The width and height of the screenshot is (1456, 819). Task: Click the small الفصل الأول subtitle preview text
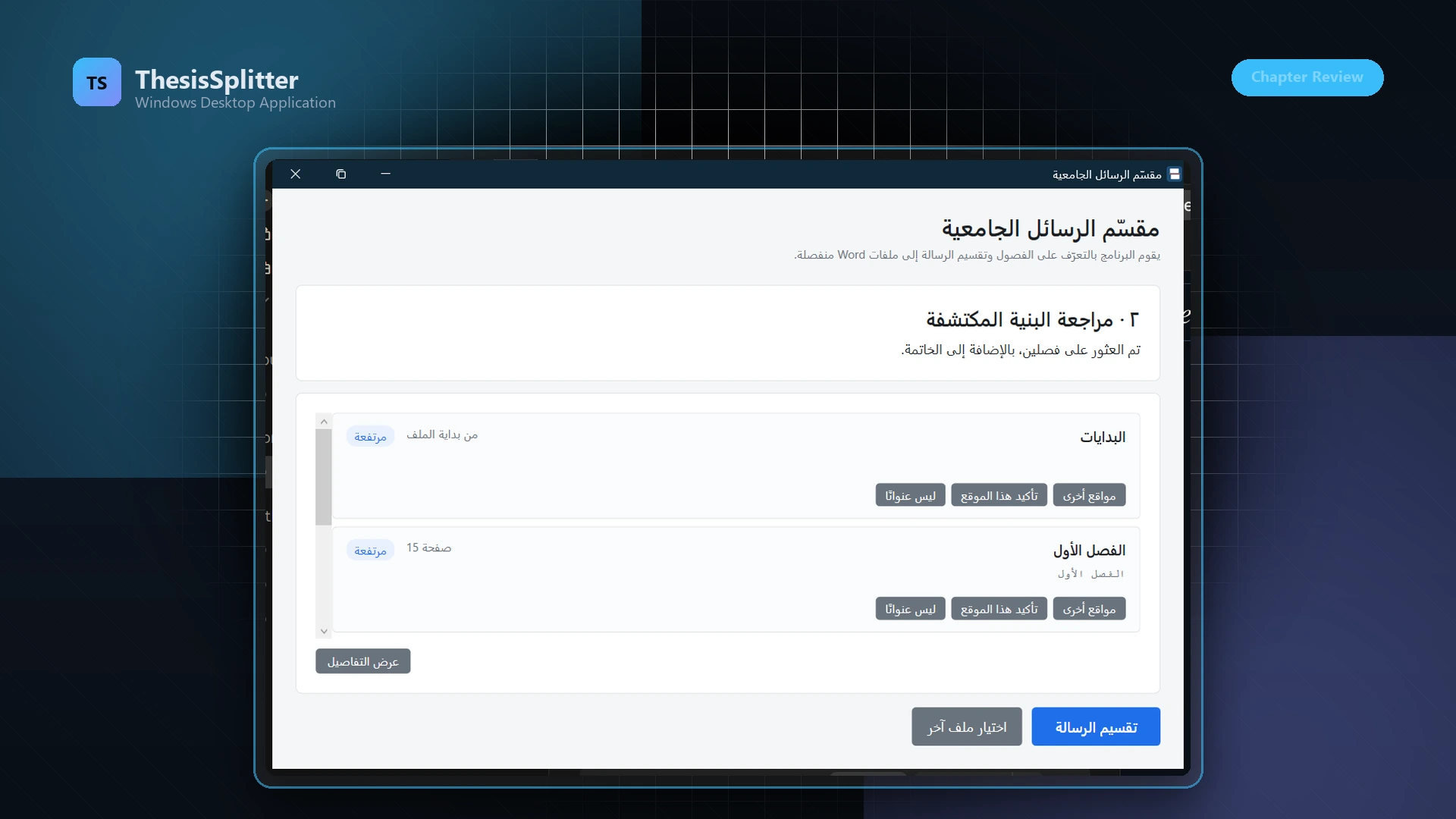point(1090,574)
